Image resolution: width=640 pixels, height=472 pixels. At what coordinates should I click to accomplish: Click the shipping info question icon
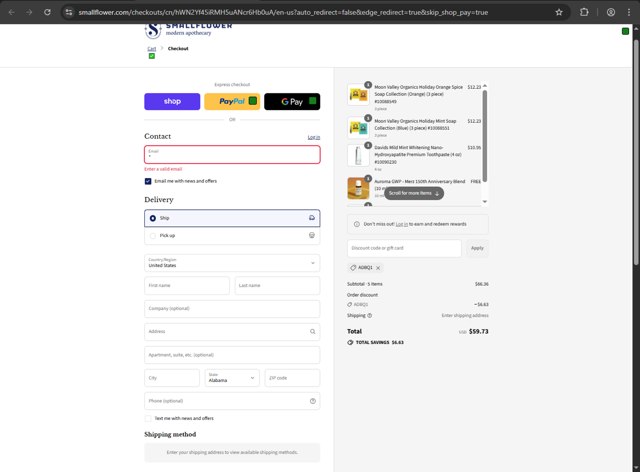pyautogui.click(x=369, y=315)
